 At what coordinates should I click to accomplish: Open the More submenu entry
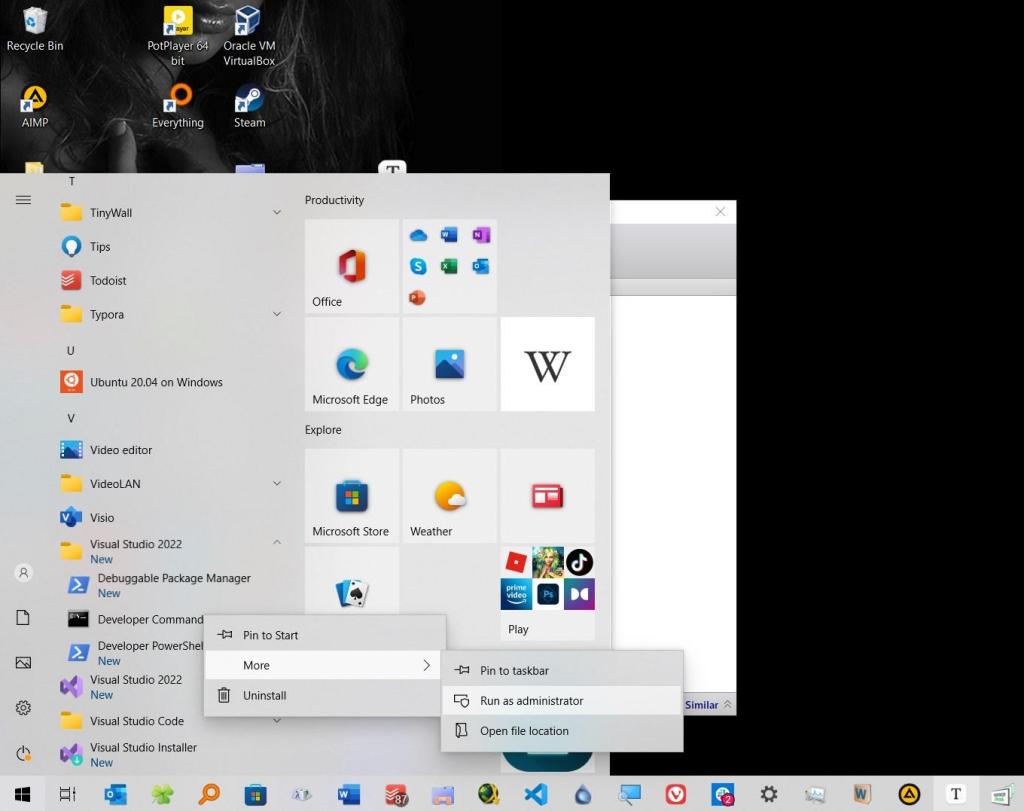pyautogui.click(x=325, y=665)
